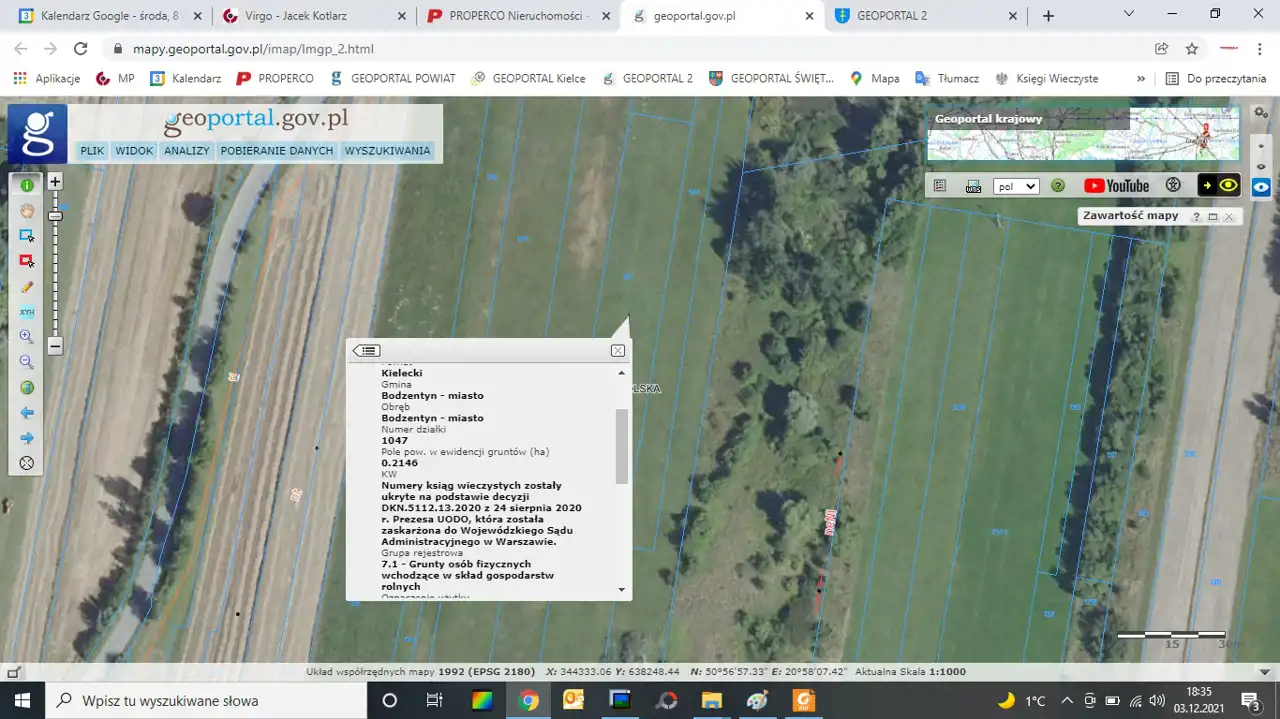This screenshot has width=1280, height=719.
Task: Open the YouTube link
Action: click(1116, 186)
